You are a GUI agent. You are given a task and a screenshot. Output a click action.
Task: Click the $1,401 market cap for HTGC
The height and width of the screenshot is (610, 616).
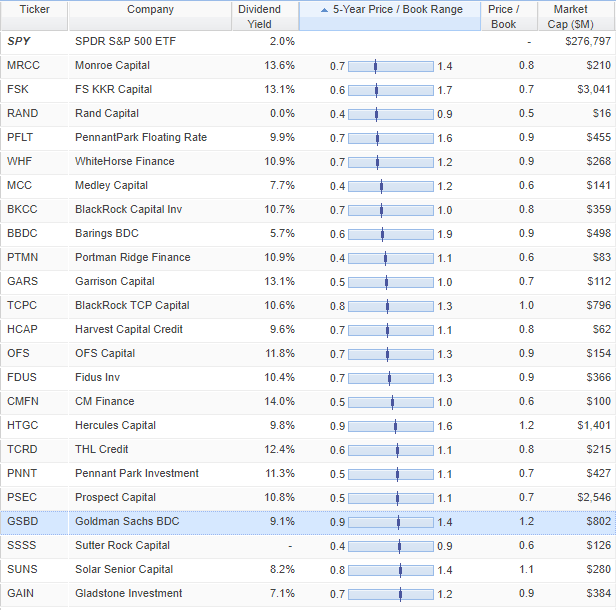[594, 425]
